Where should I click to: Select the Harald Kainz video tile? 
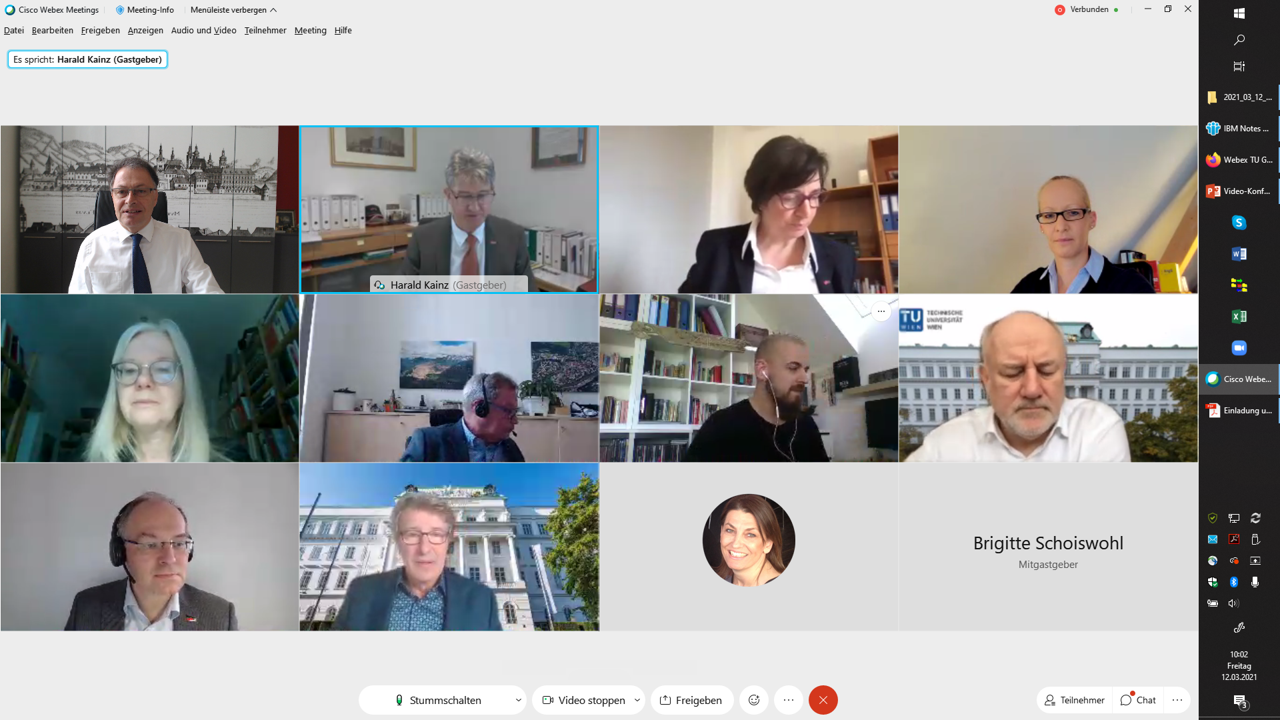click(x=449, y=208)
